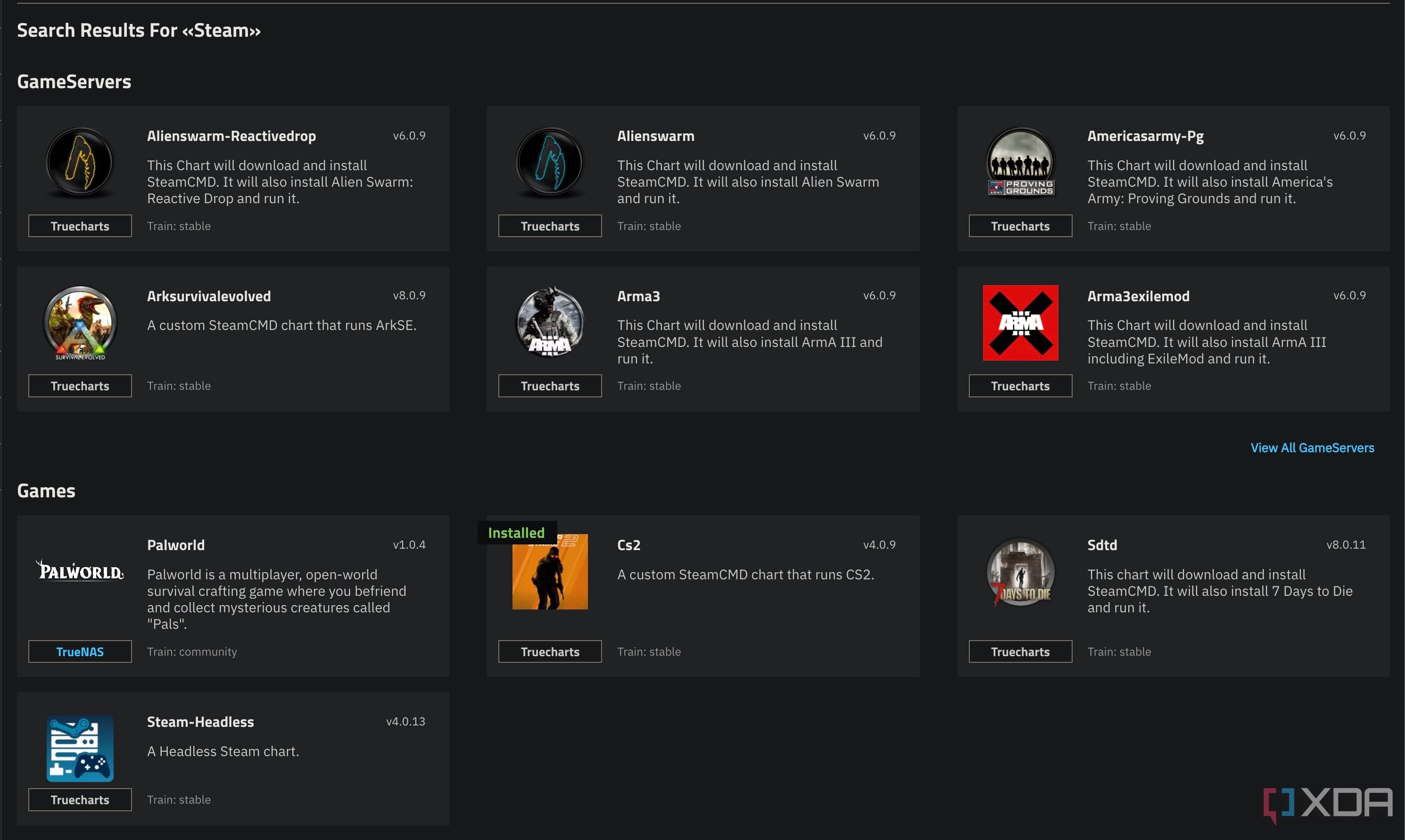Click the Arma3exilemod ExileMod description
1405x840 pixels.
point(1207,342)
